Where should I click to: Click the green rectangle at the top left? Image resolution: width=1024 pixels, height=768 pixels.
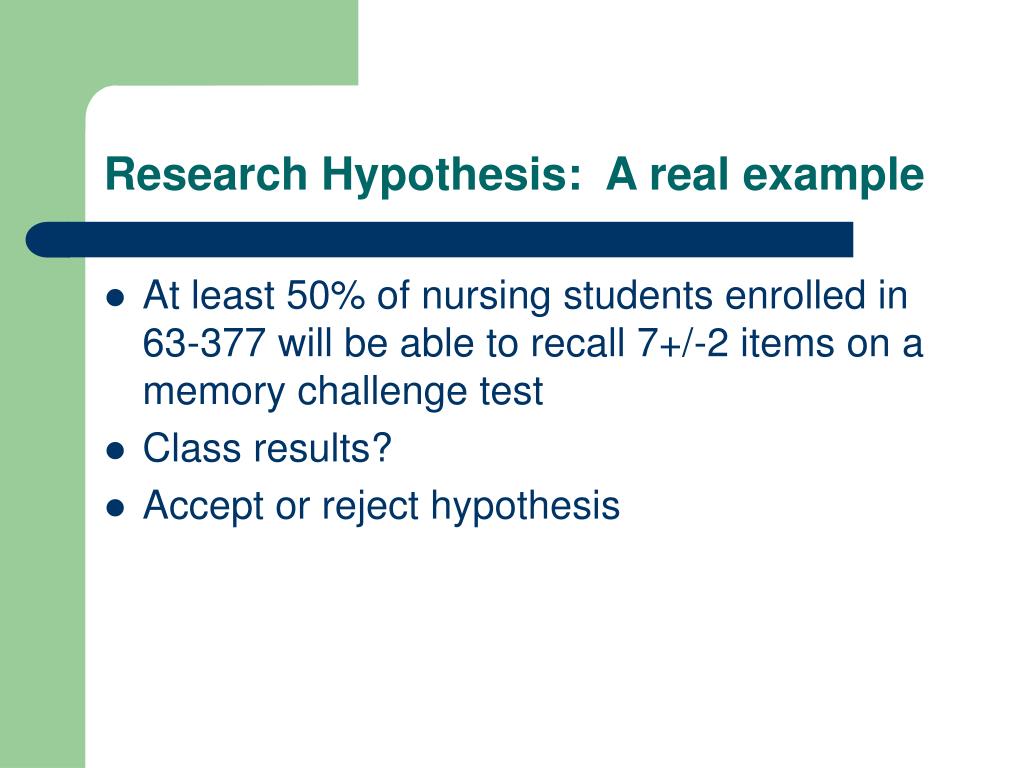pos(179,42)
